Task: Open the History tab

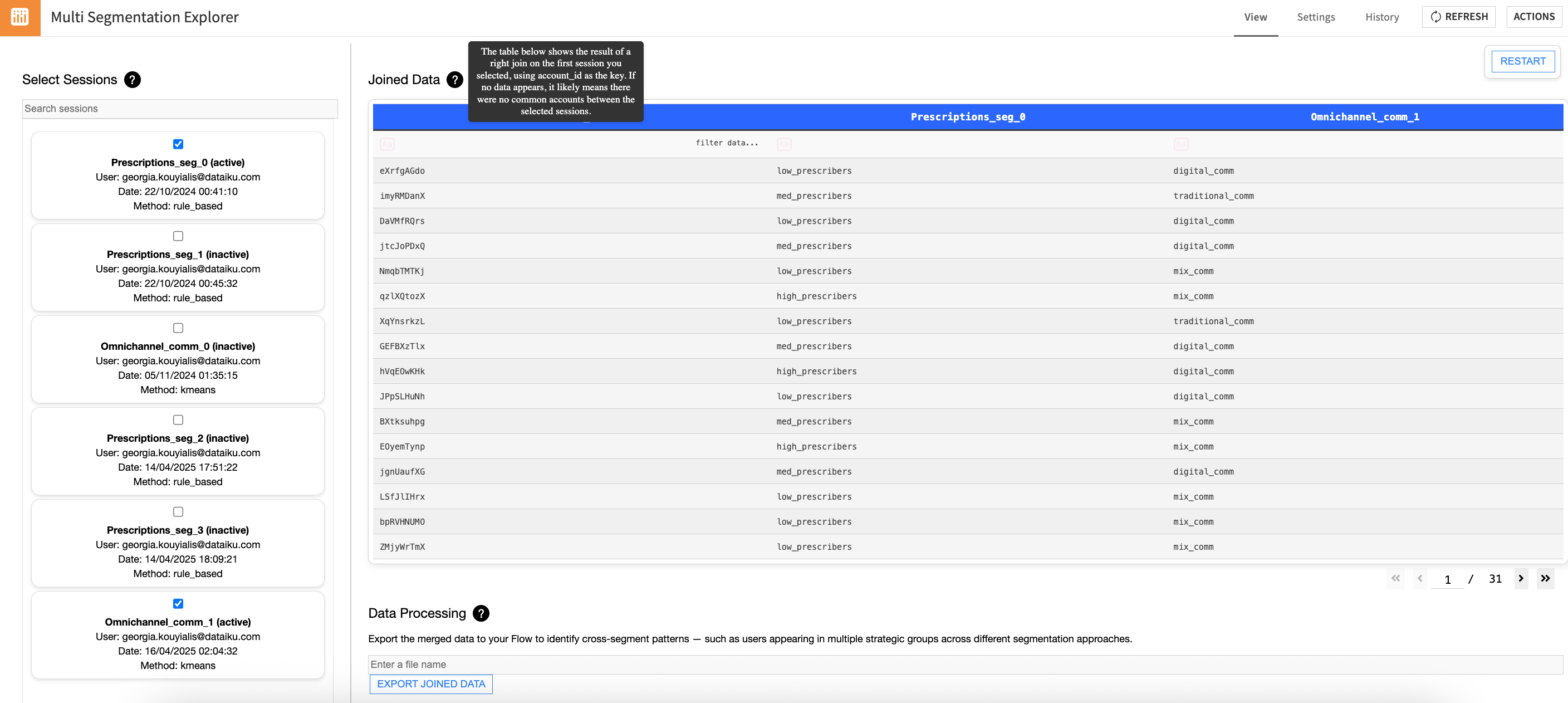Action: [1381, 17]
